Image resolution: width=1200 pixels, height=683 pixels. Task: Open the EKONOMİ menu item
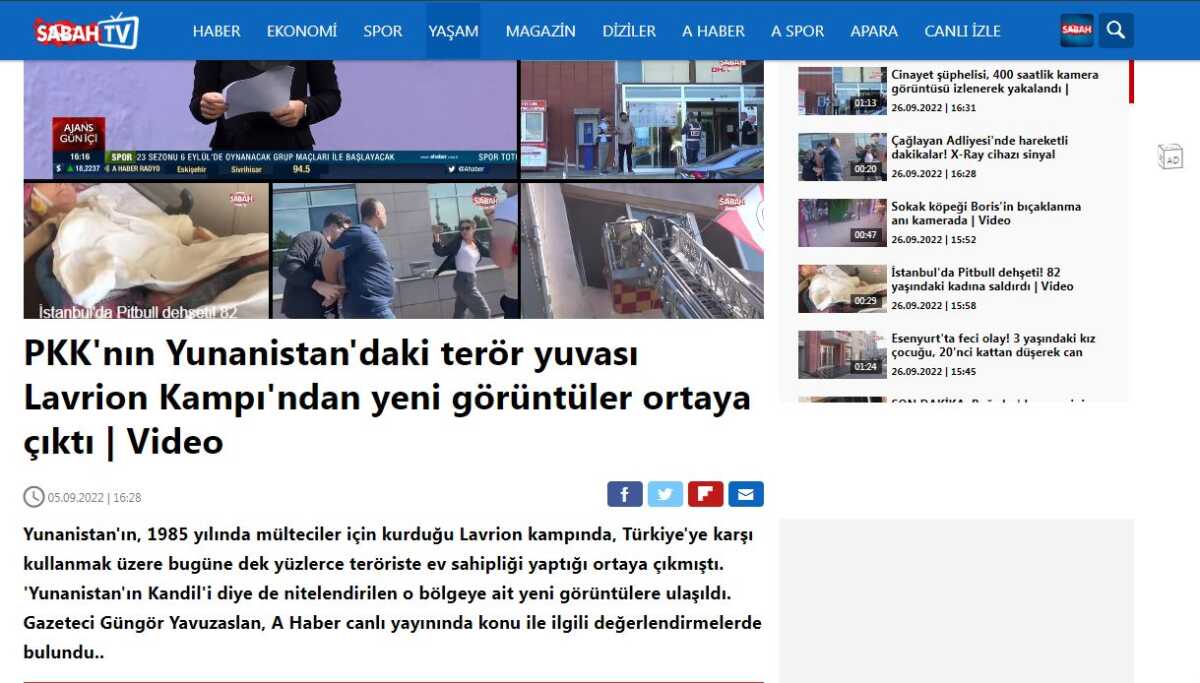pos(302,31)
